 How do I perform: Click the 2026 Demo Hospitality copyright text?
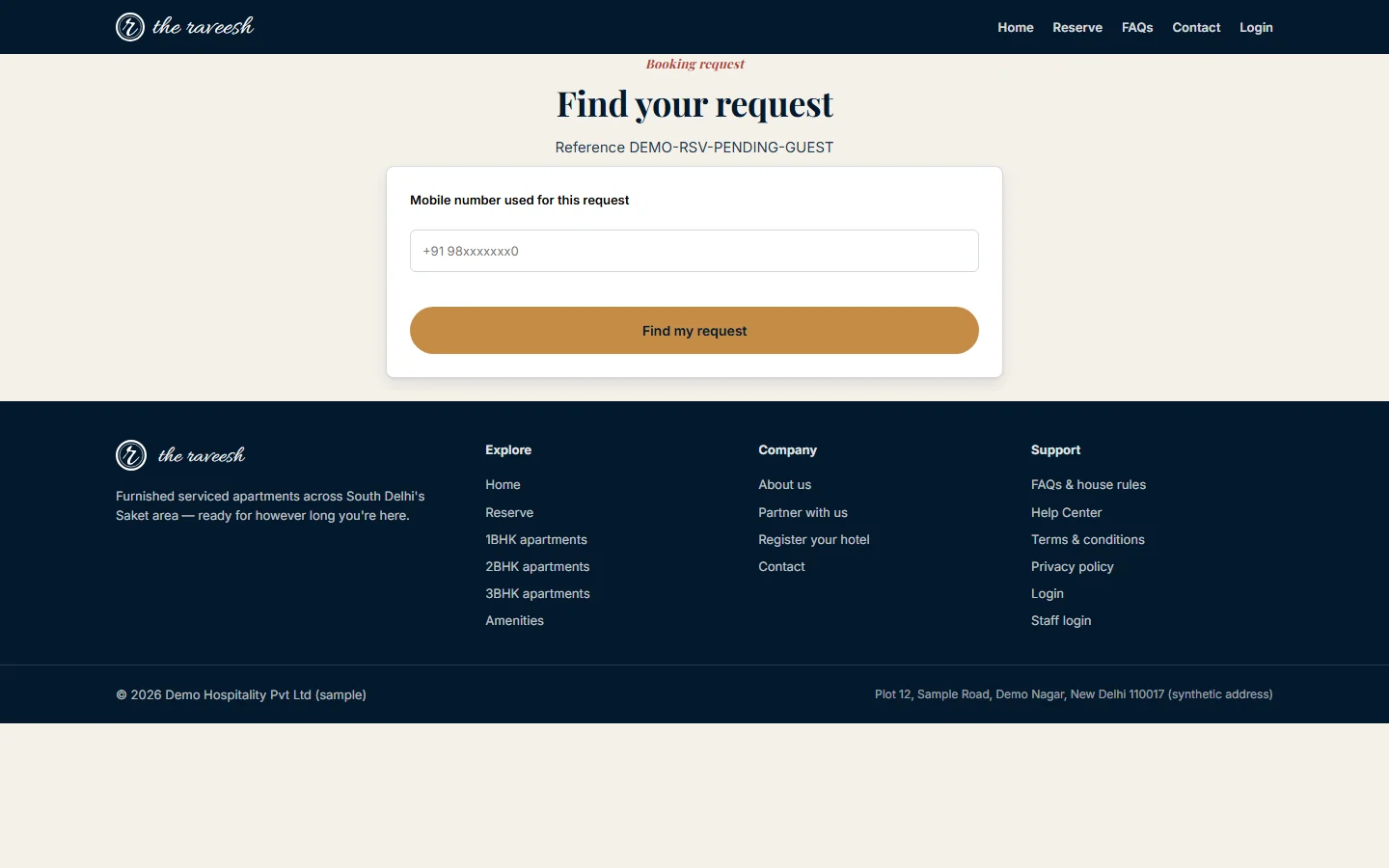tap(241, 695)
